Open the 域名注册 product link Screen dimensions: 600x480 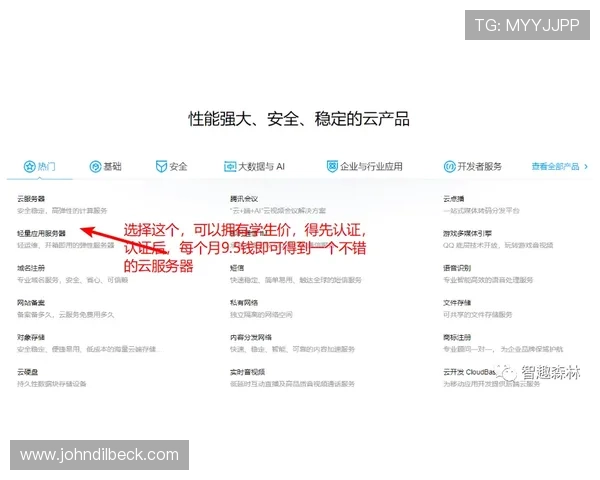click(x=31, y=268)
